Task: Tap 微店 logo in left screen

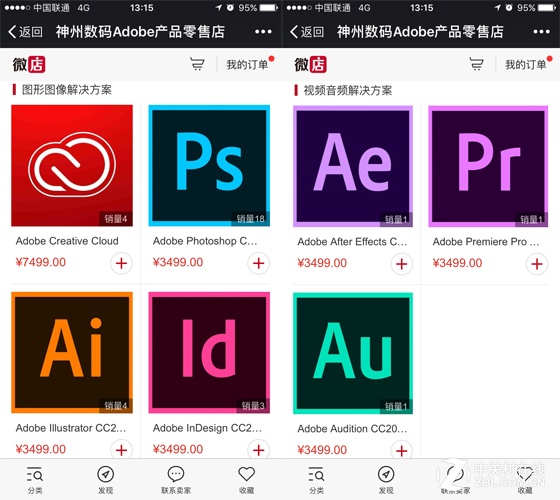Action: [29, 65]
